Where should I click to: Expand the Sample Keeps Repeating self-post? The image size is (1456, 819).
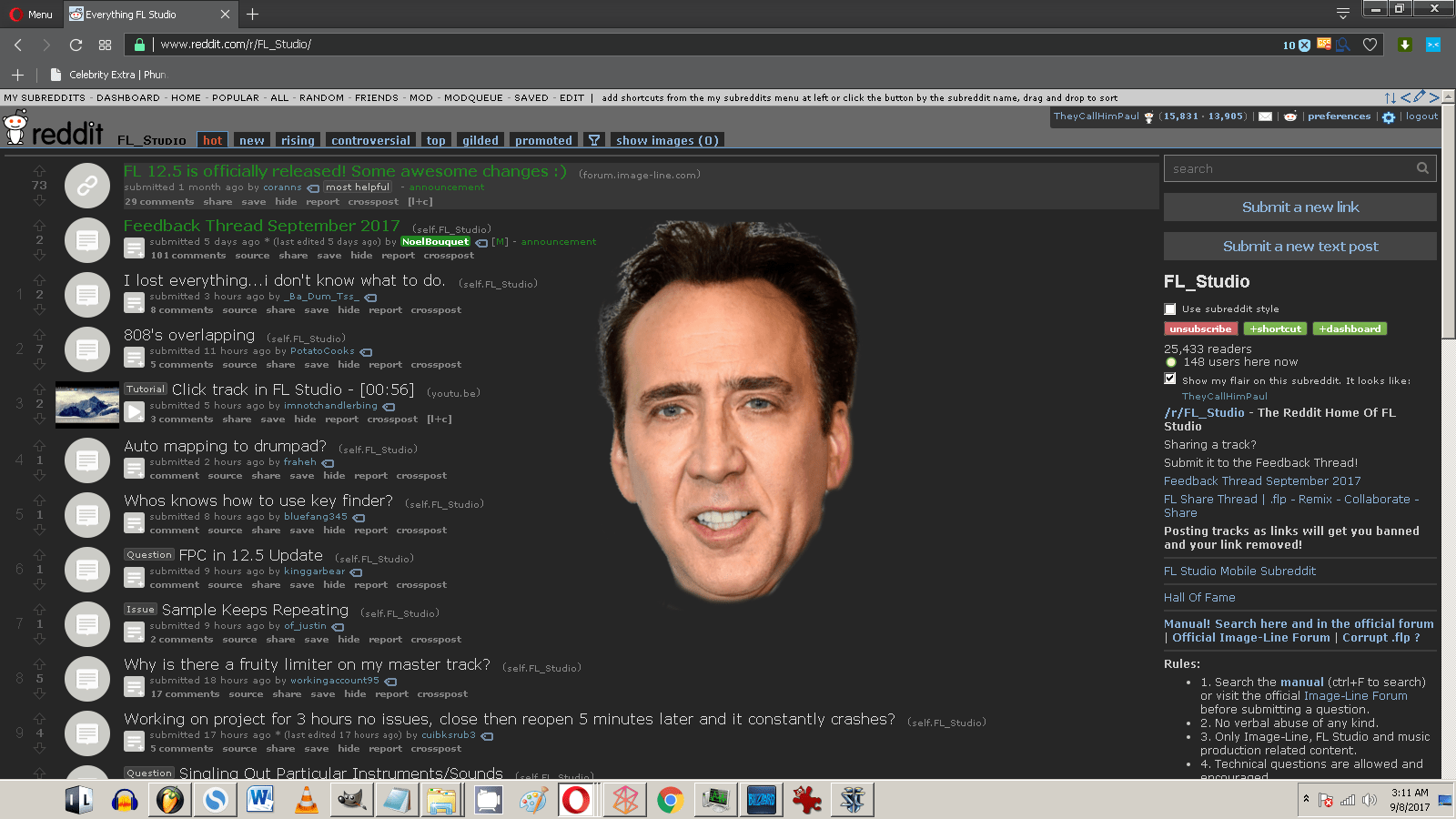pyautogui.click(x=134, y=632)
